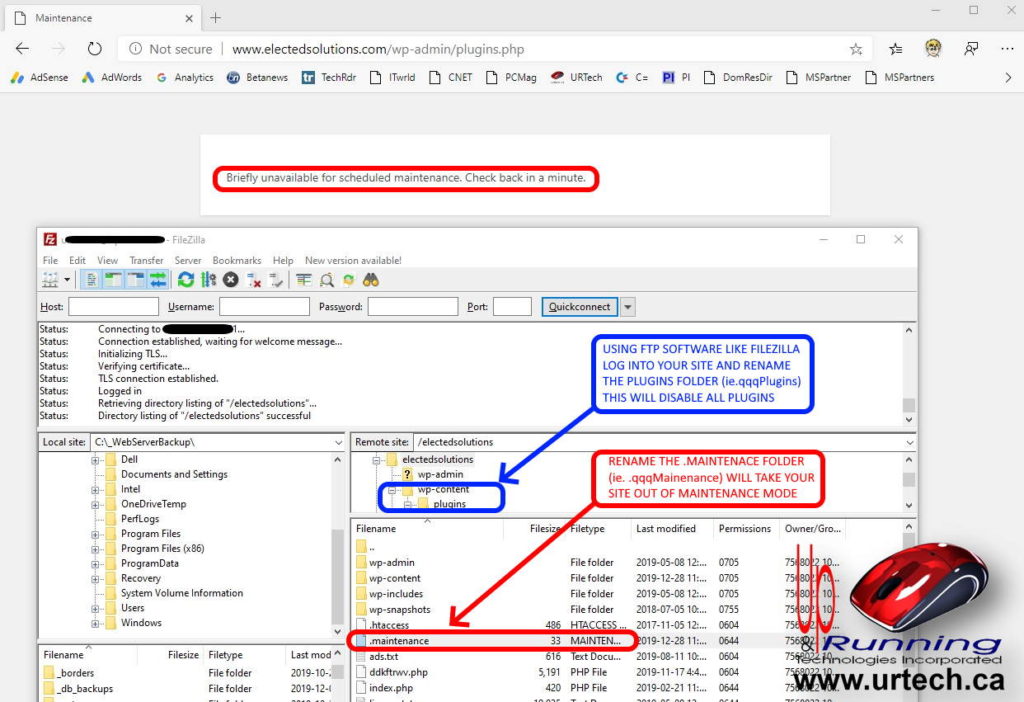Viewport: 1024px width, 702px height.
Task: Click the browser page reload icon
Action: [94, 49]
